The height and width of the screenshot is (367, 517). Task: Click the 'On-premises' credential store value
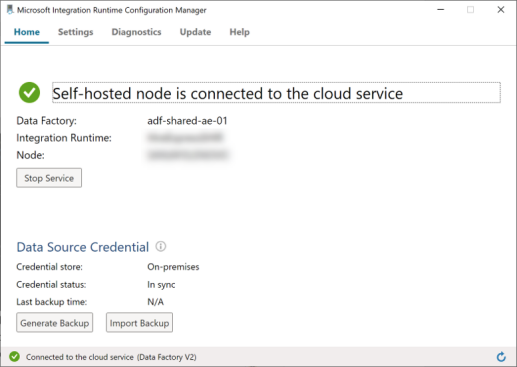click(173, 267)
